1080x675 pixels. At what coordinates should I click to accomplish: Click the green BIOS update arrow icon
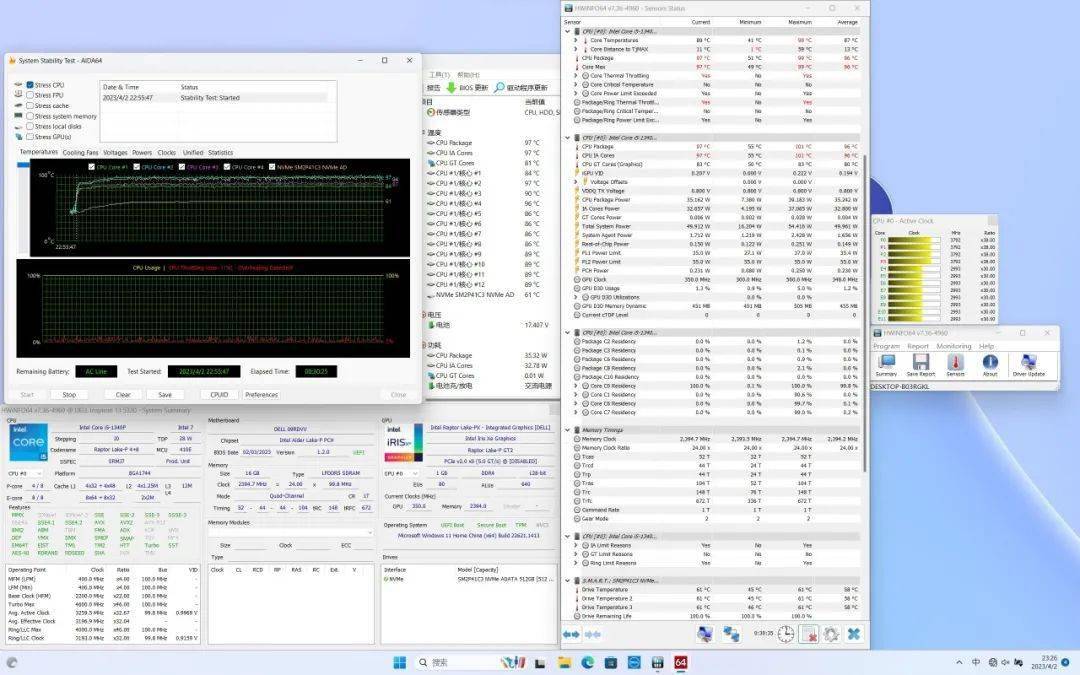pos(450,87)
